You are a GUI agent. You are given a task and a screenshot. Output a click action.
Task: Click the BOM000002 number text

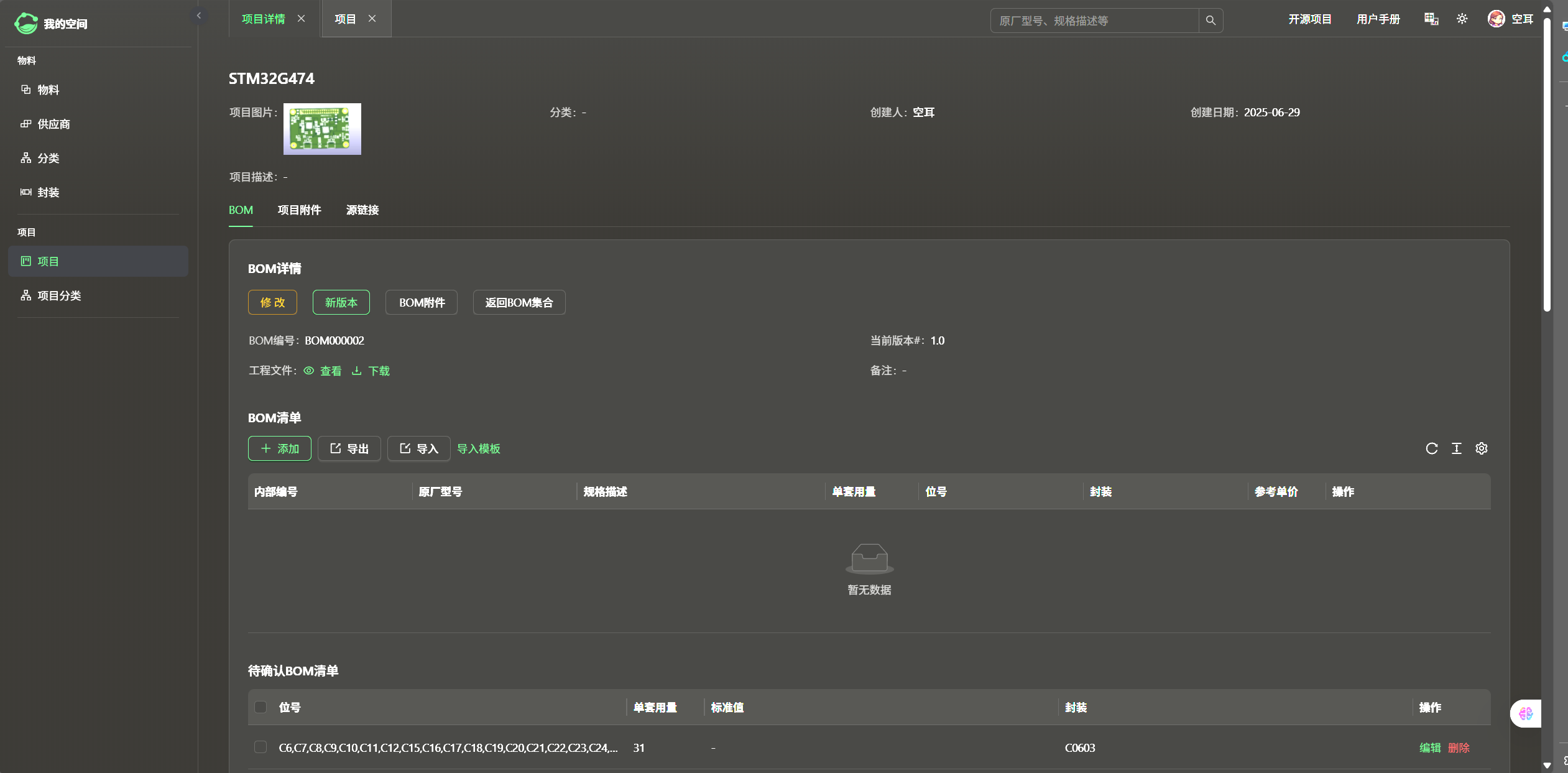pos(334,341)
